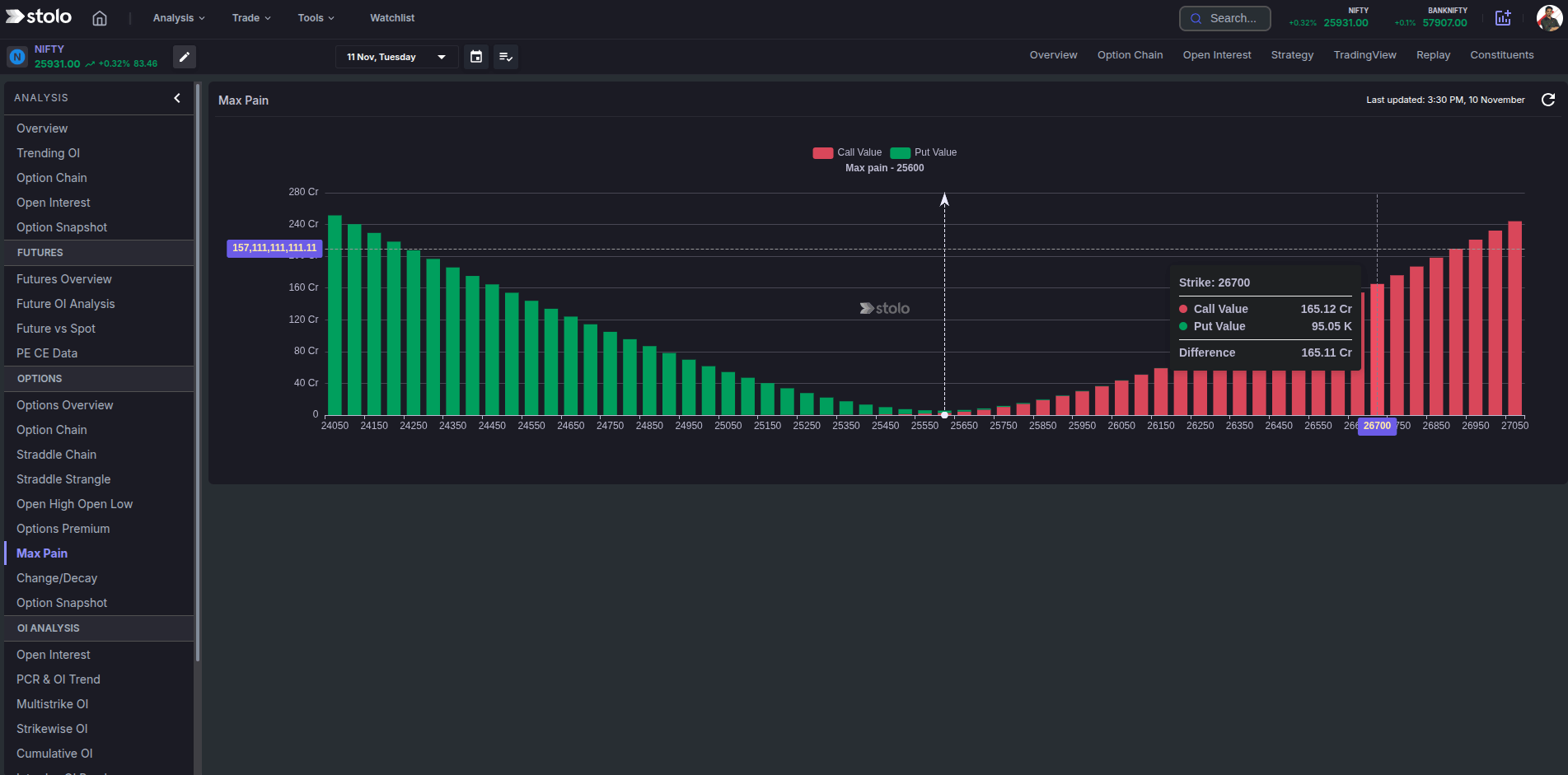Click the Search input field
The height and width of the screenshot is (775, 1568).
[1232, 17]
